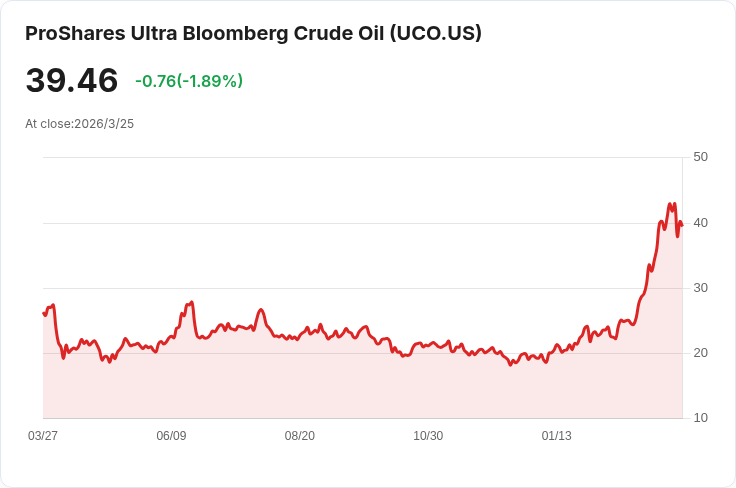736x488 pixels.
Task: Click the ProShares Ultra Bloomberg Crude Oil title
Action: pyautogui.click(x=253, y=34)
